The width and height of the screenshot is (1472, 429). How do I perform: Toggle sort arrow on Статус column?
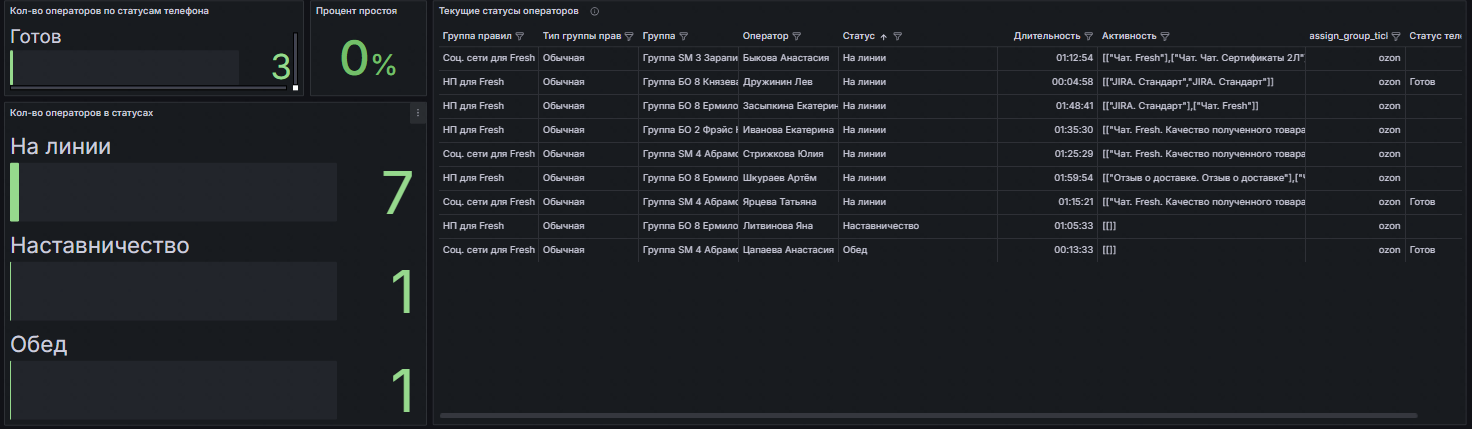point(884,36)
